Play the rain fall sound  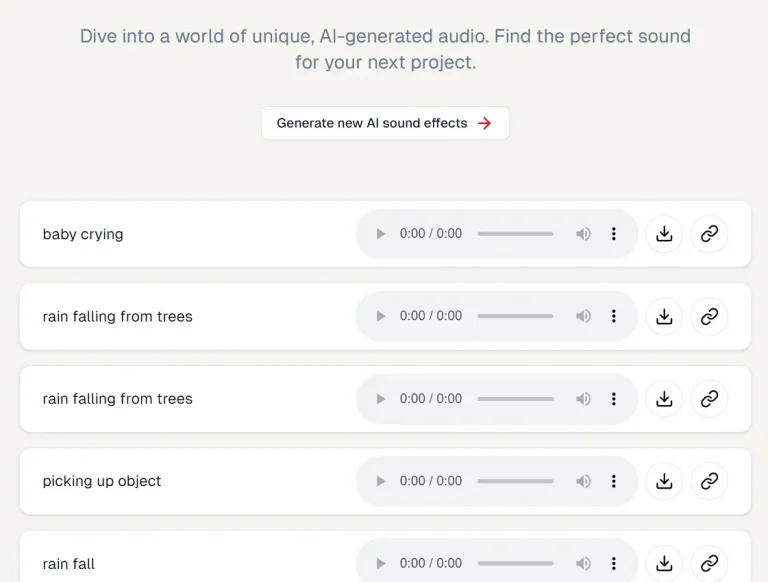(381, 563)
